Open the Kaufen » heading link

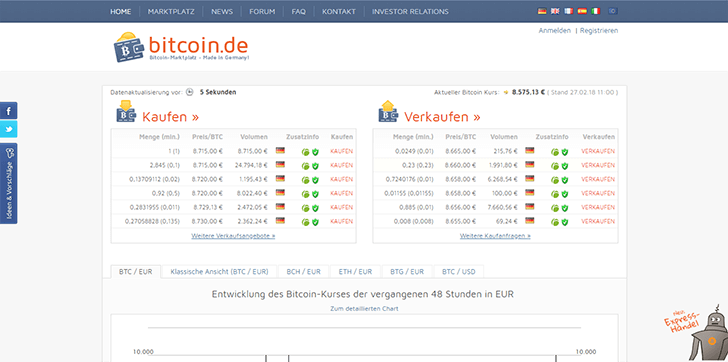pyautogui.click(x=170, y=116)
